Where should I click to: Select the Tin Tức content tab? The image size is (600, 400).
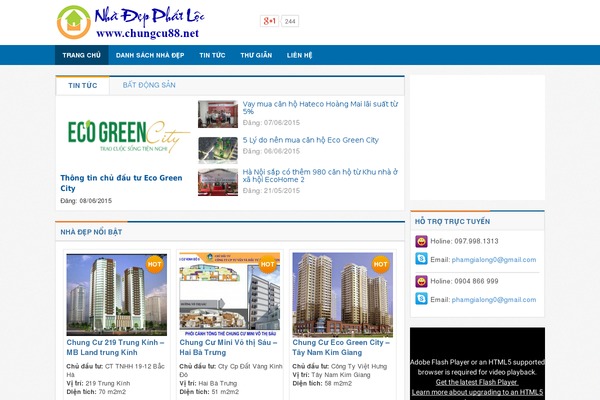[x=83, y=85]
